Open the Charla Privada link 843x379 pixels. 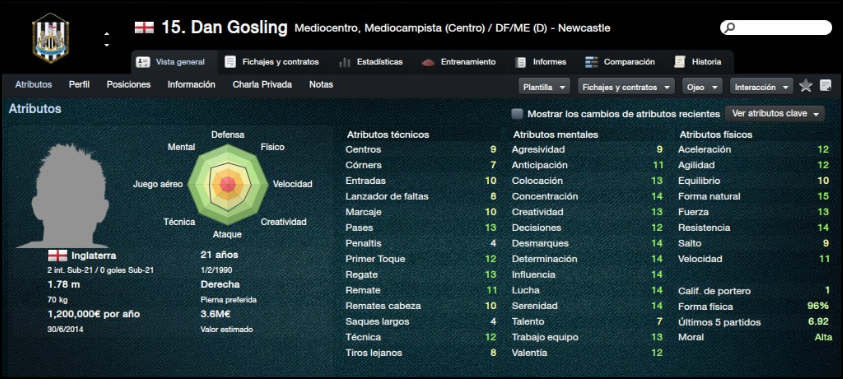[262, 84]
